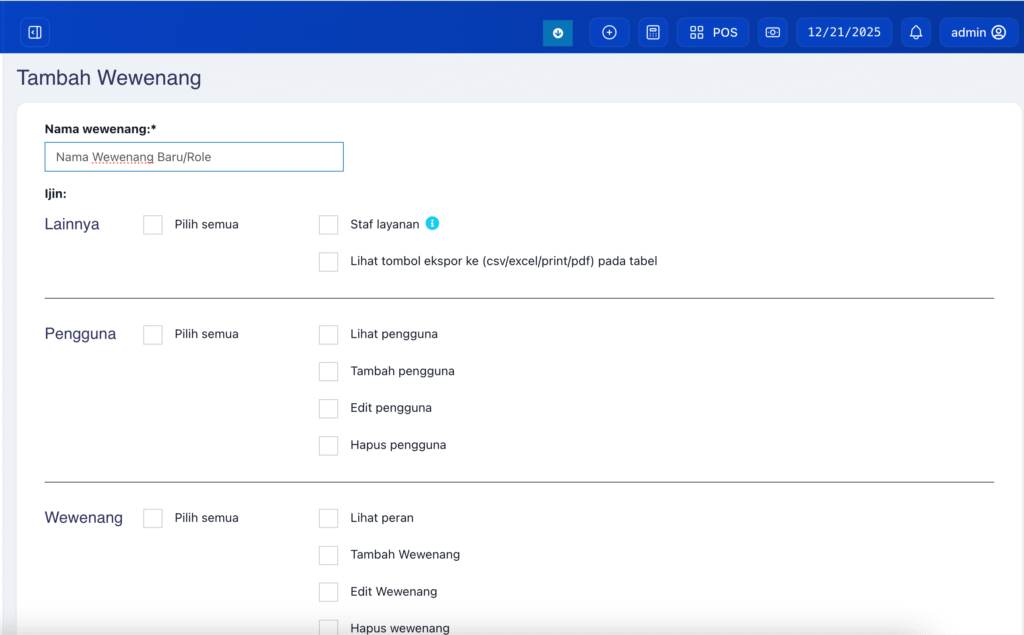Enable the Staf layanan checkbox

(329, 225)
